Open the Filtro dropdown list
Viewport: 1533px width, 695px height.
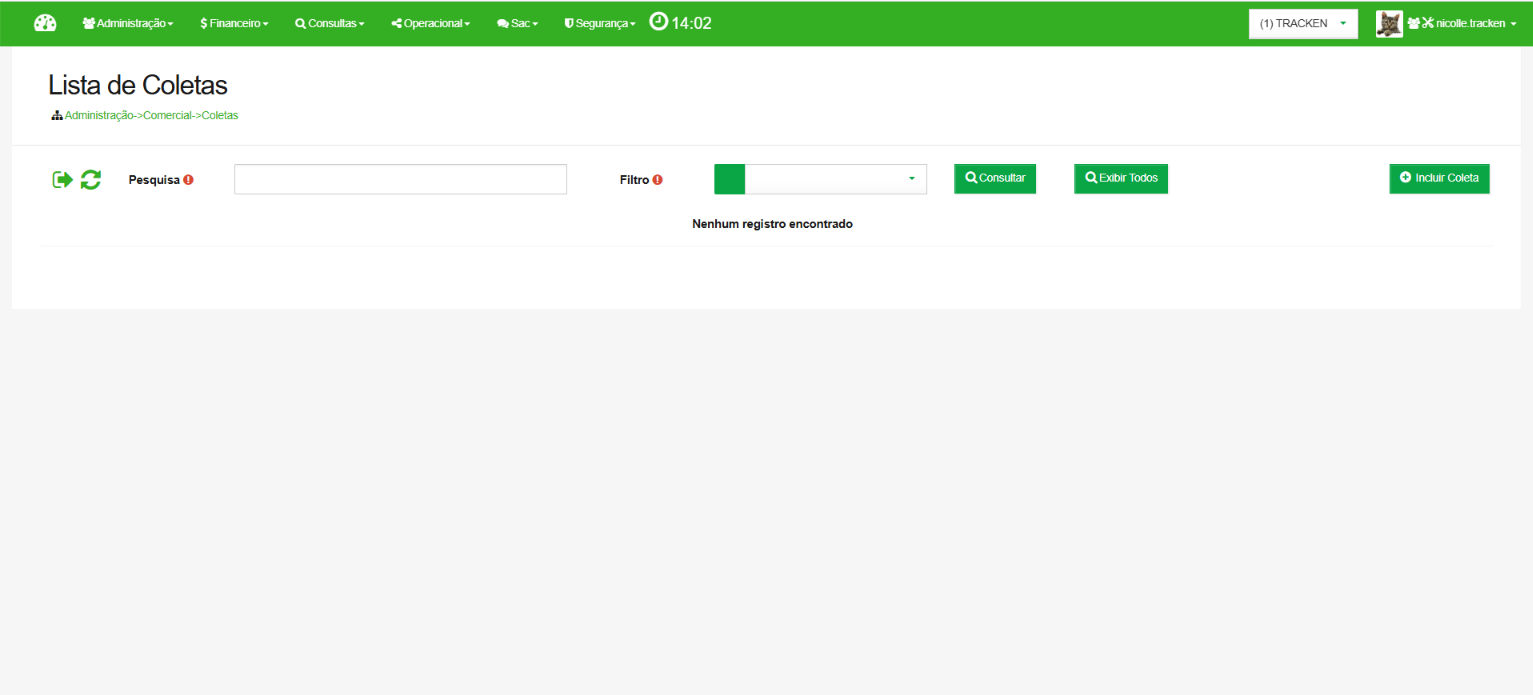[x=820, y=179]
